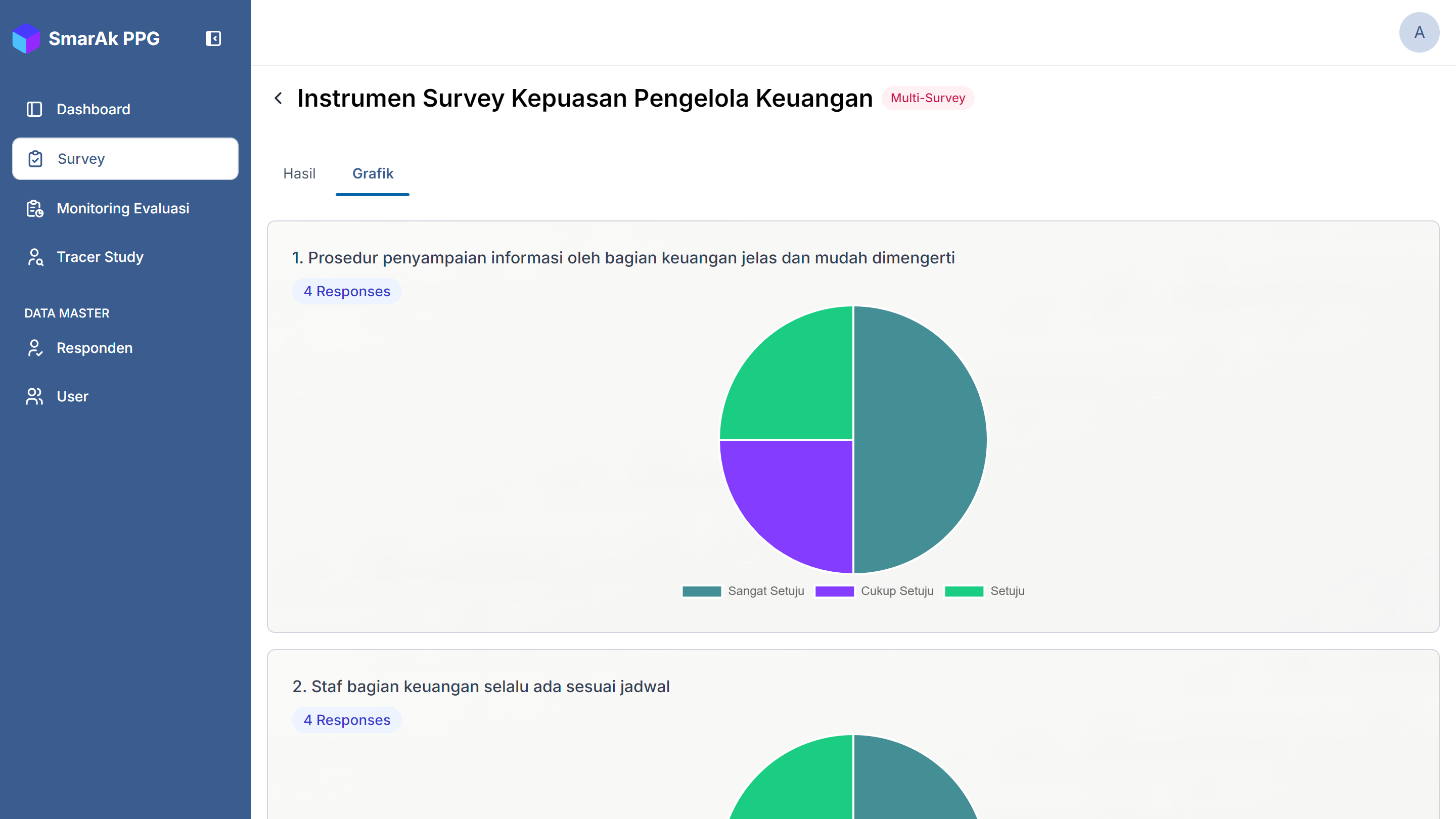
Task: Click the Tracer Study person-search icon
Action: point(35,257)
